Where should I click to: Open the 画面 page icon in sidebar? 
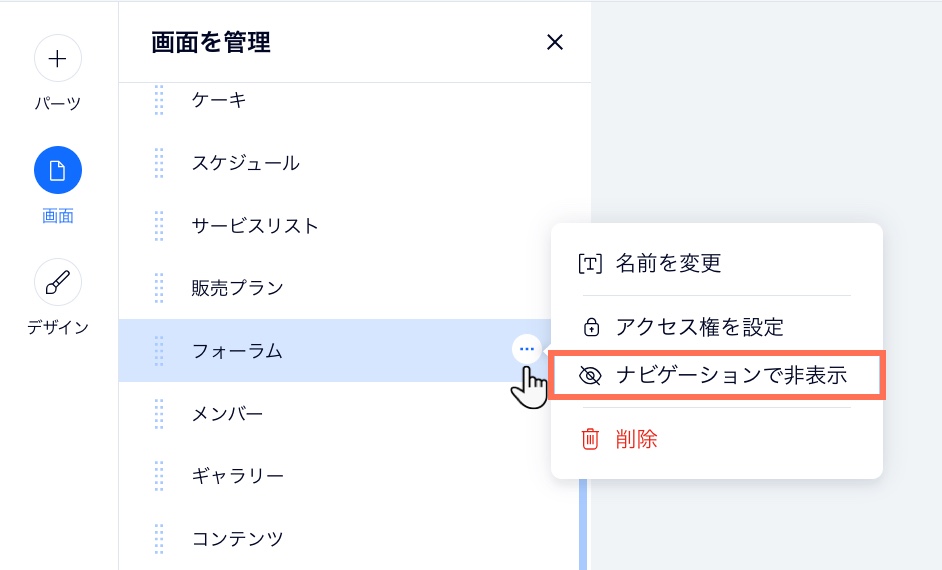58,170
